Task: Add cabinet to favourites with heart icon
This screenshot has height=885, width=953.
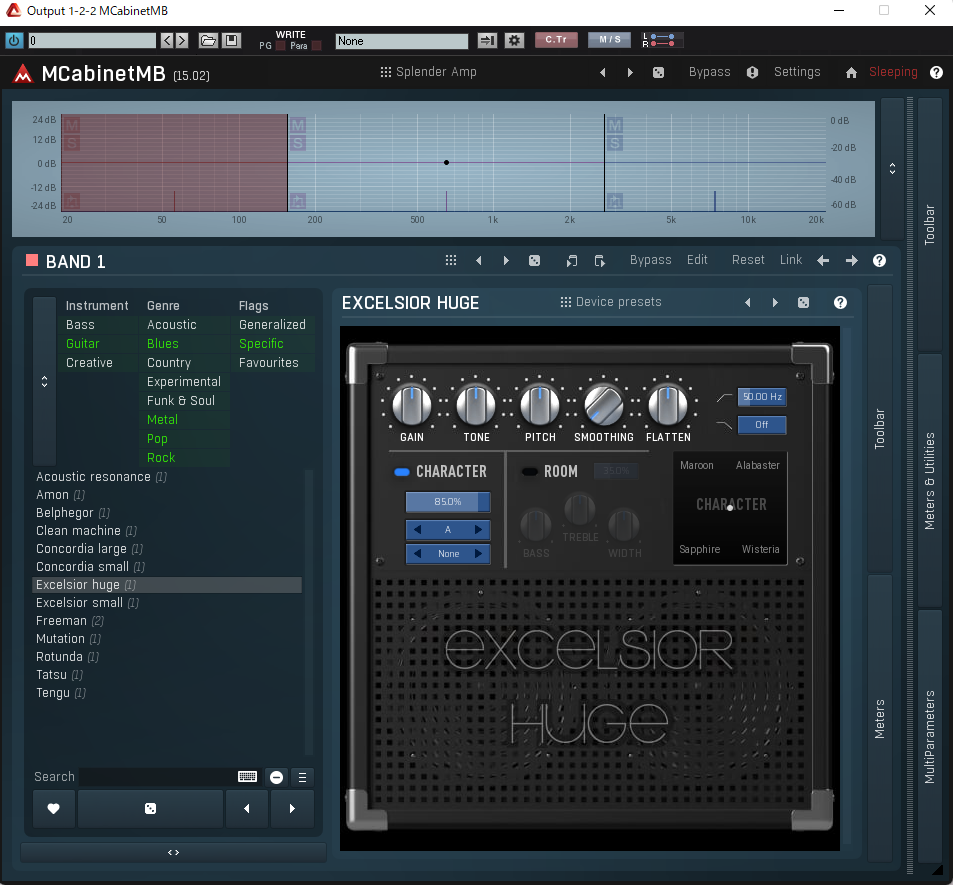Action: click(x=53, y=808)
